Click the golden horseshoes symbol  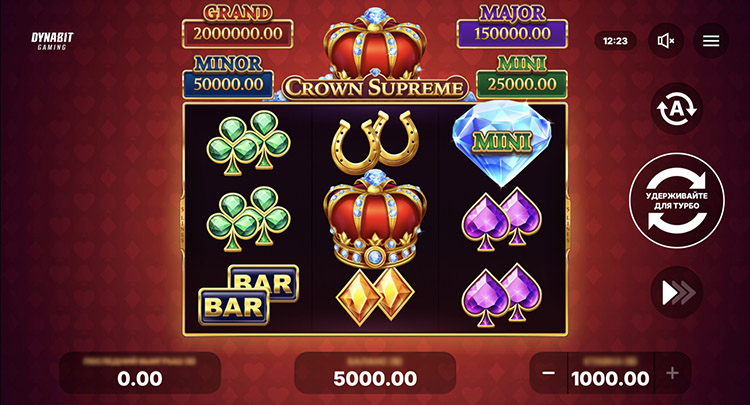pos(375,141)
